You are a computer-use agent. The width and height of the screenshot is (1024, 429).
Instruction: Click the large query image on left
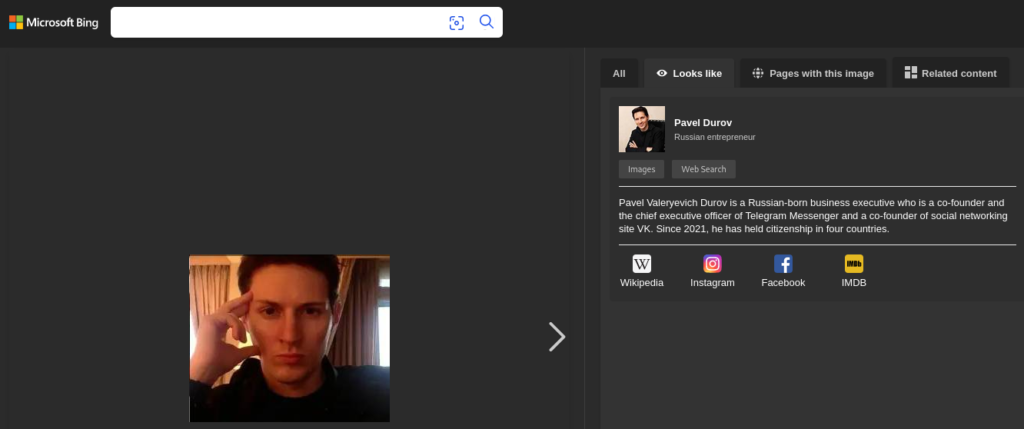(x=289, y=338)
